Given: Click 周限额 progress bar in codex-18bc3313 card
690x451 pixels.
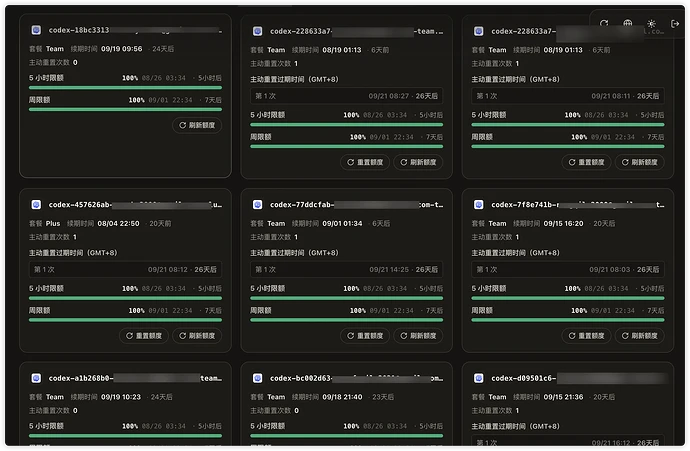Looking at the screenshot, I should [125, 110].
